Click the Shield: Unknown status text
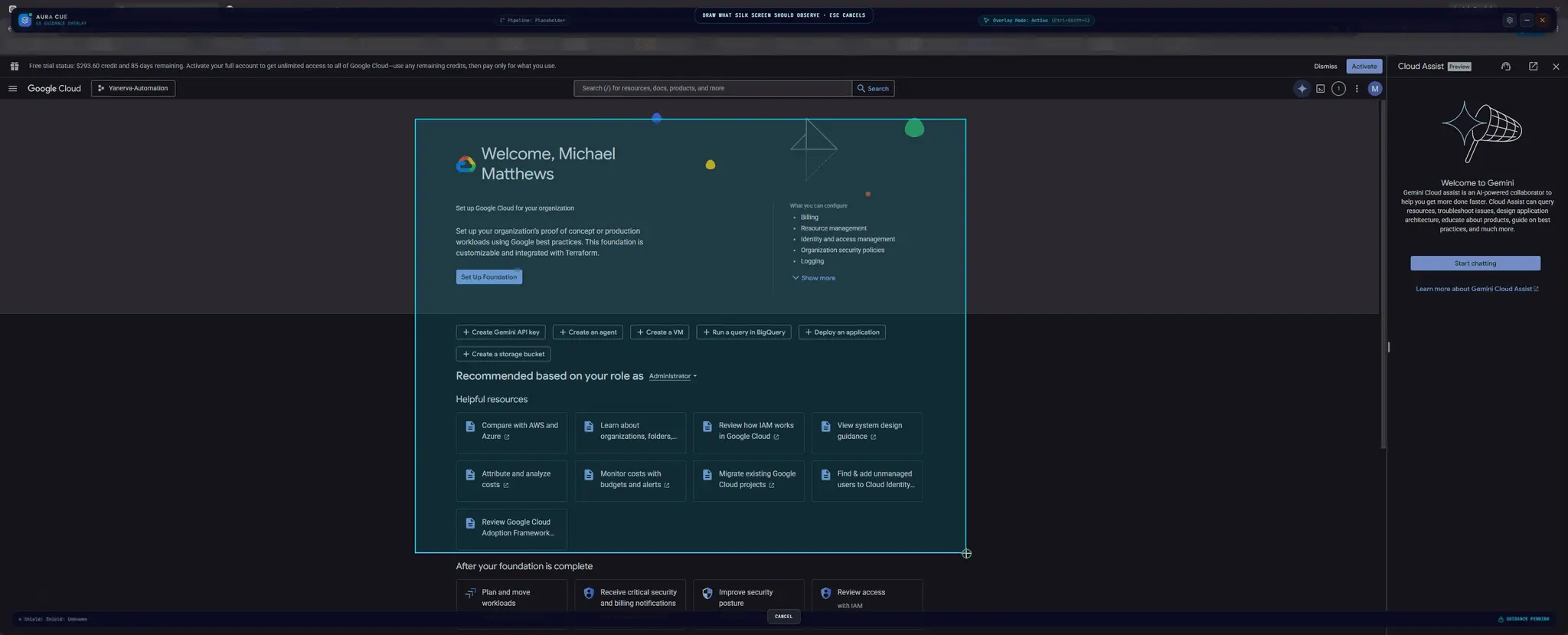 [53, 619]
